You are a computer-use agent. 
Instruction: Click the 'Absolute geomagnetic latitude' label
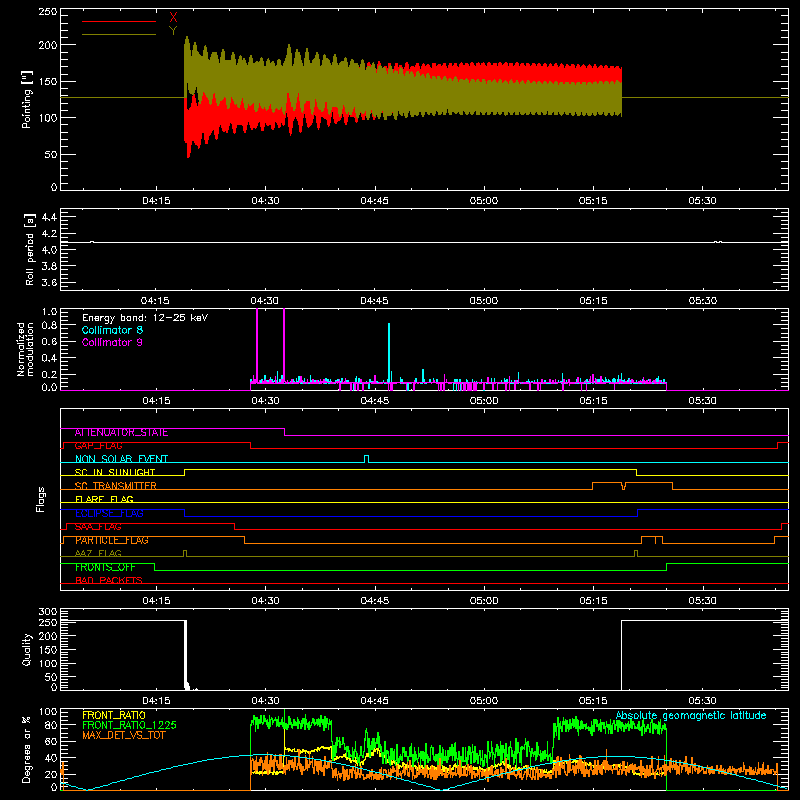click(x=691, y=715)
